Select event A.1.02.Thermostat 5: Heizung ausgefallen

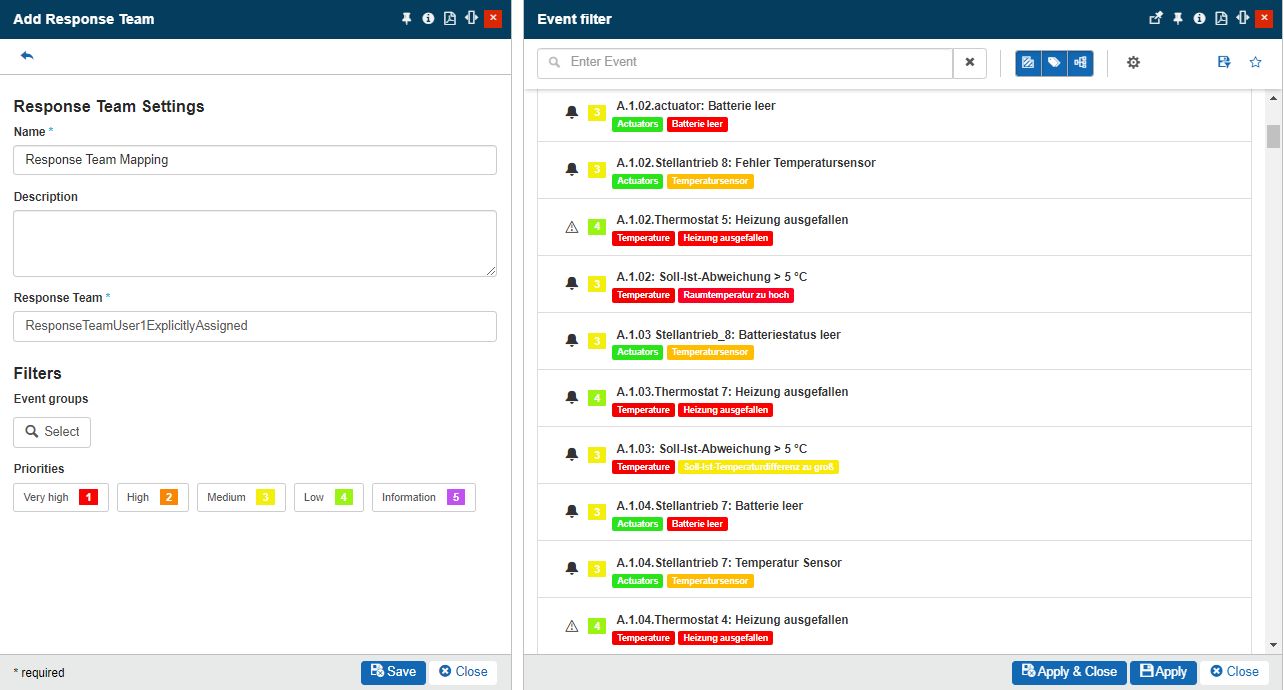(732, 220)
